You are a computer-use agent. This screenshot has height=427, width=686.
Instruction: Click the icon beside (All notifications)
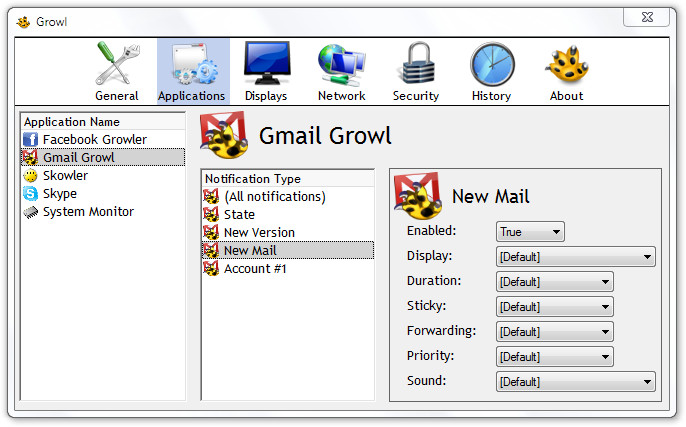[211, 197]
